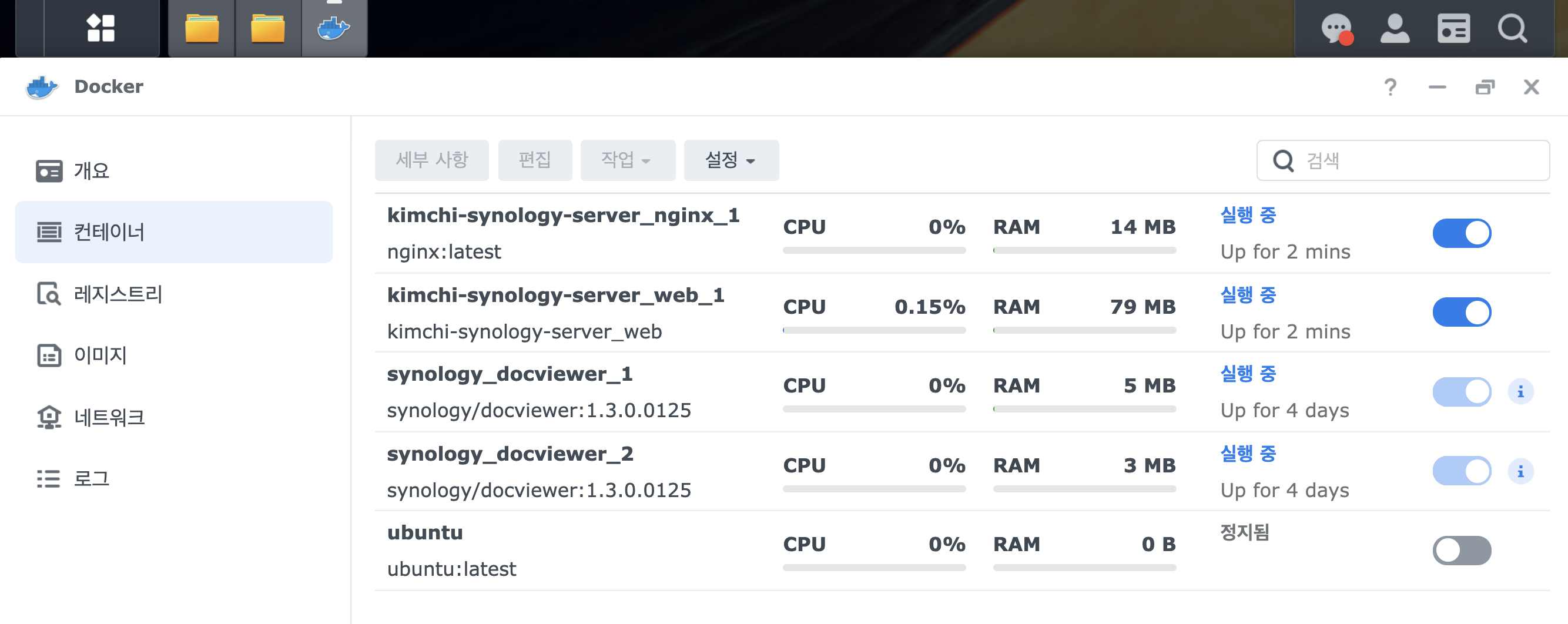Expand the 설정 settings dropdown
The image size is (1568, 624).
(731, 160)
